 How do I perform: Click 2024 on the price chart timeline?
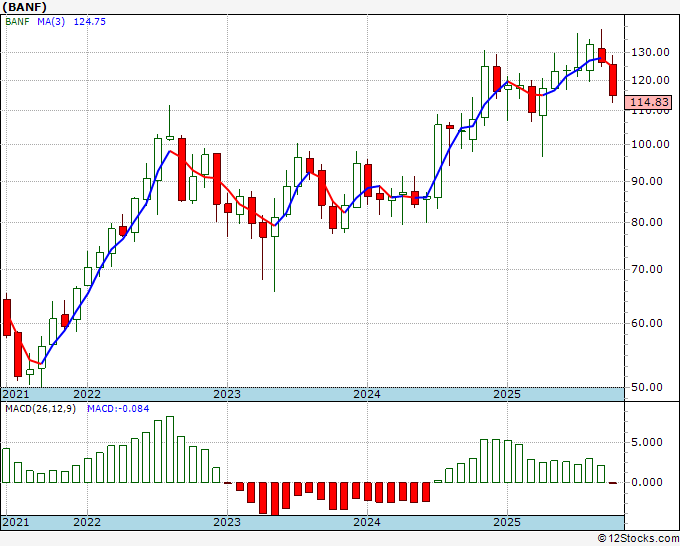[x=367, y=394]
